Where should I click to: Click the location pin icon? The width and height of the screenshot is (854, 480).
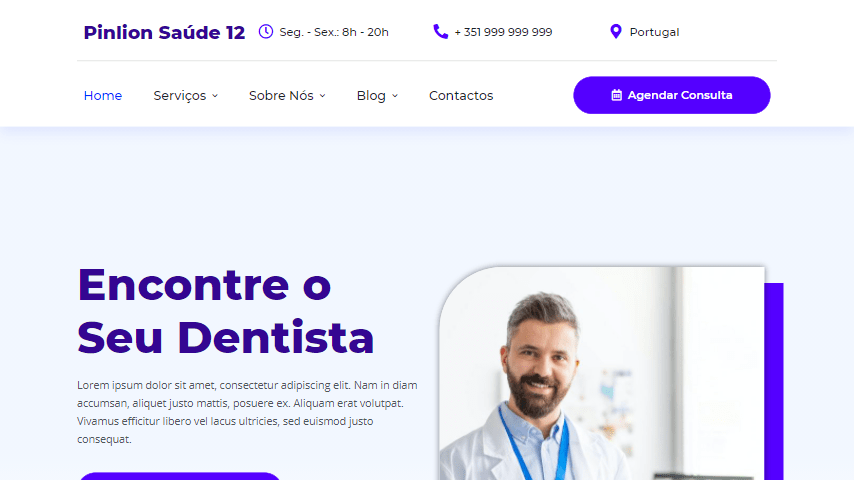pyautogui.click(x=615, y=32)
